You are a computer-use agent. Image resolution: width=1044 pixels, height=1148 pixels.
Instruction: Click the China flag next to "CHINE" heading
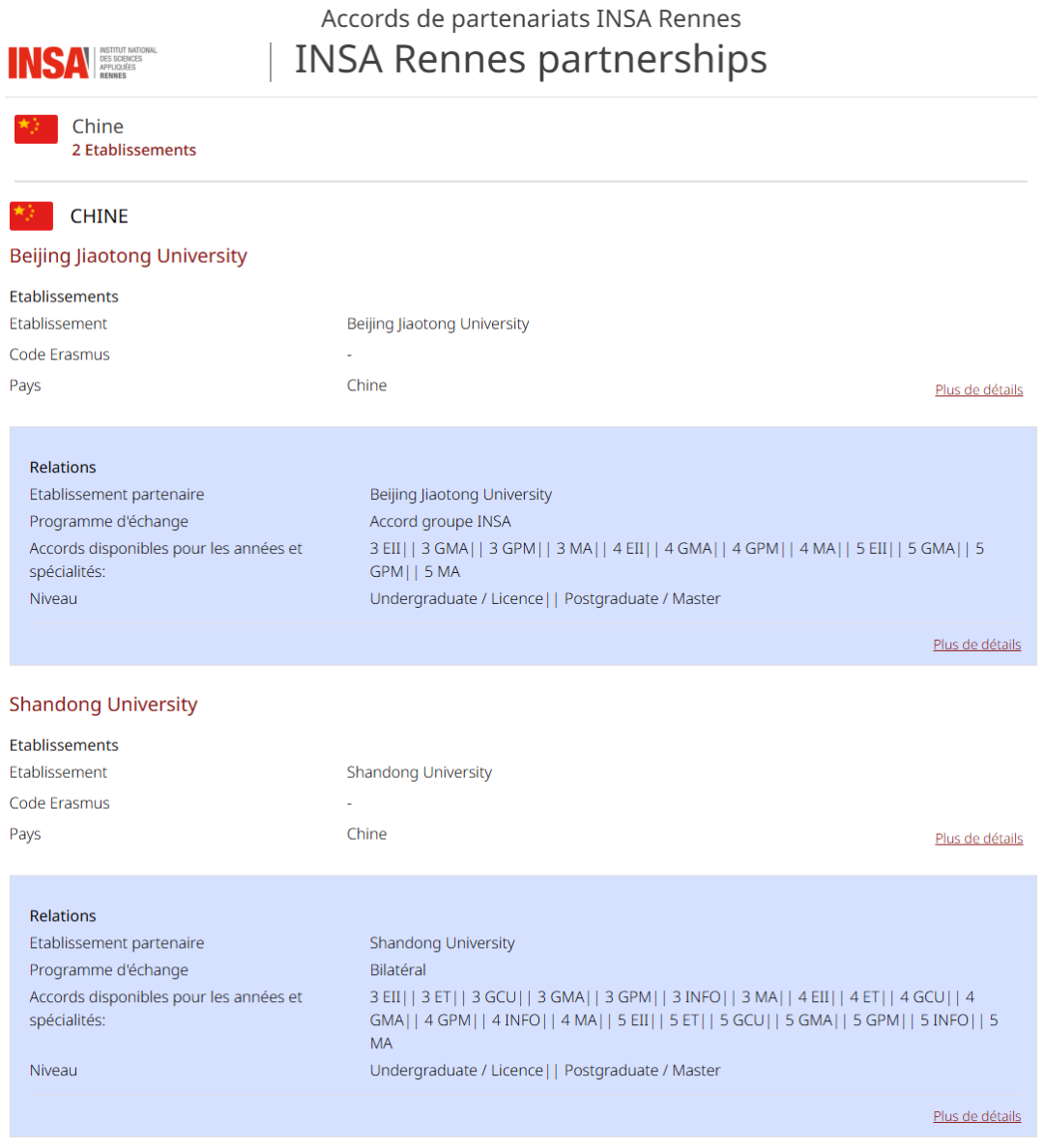coord(31,215)
